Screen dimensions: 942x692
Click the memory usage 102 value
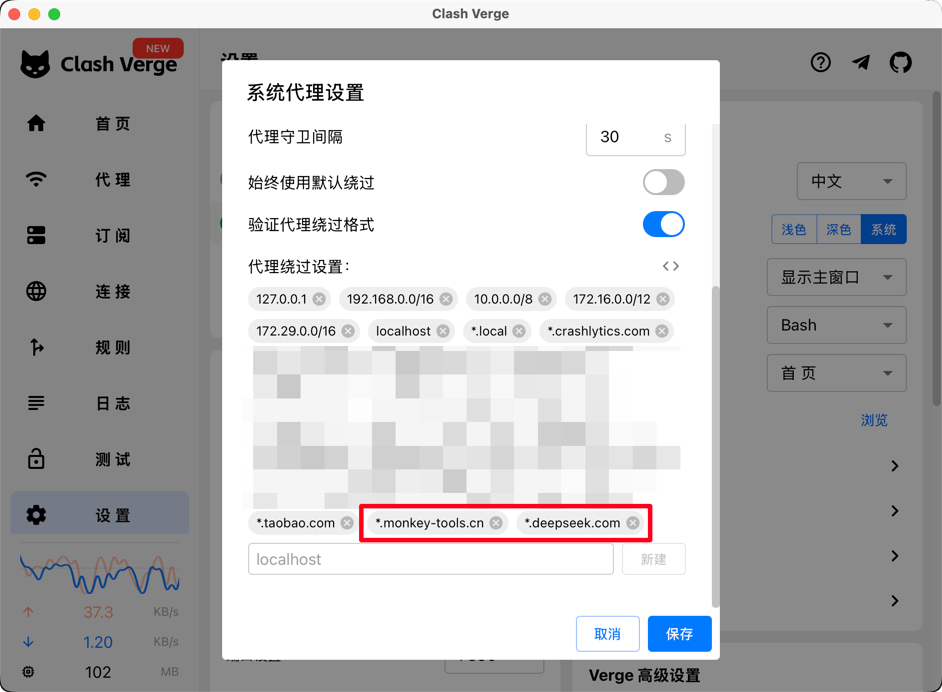pos(98,672)
